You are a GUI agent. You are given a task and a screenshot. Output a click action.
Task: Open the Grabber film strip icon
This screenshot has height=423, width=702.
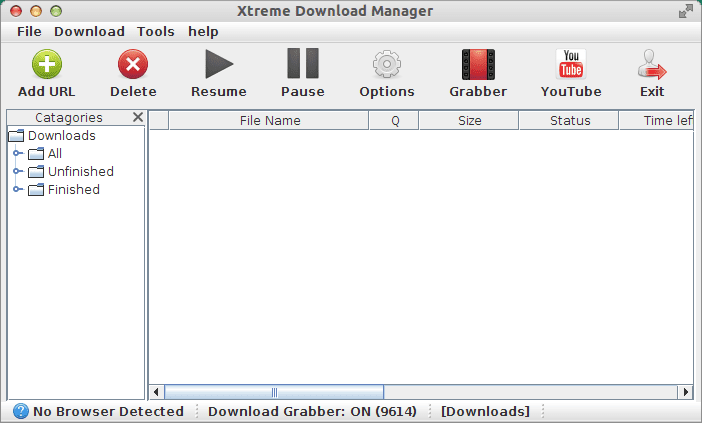click(478, 64)
